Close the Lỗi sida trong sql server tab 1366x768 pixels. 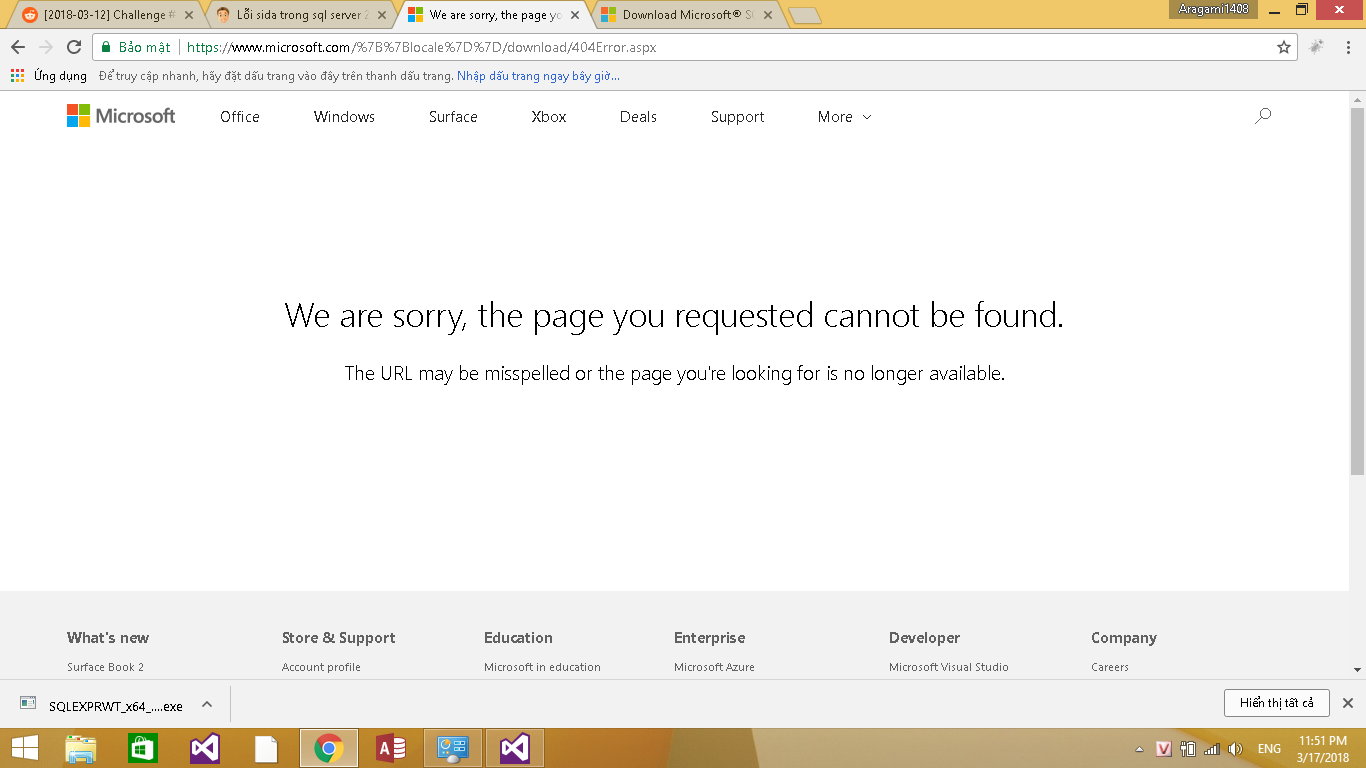[x=381, y=15]
